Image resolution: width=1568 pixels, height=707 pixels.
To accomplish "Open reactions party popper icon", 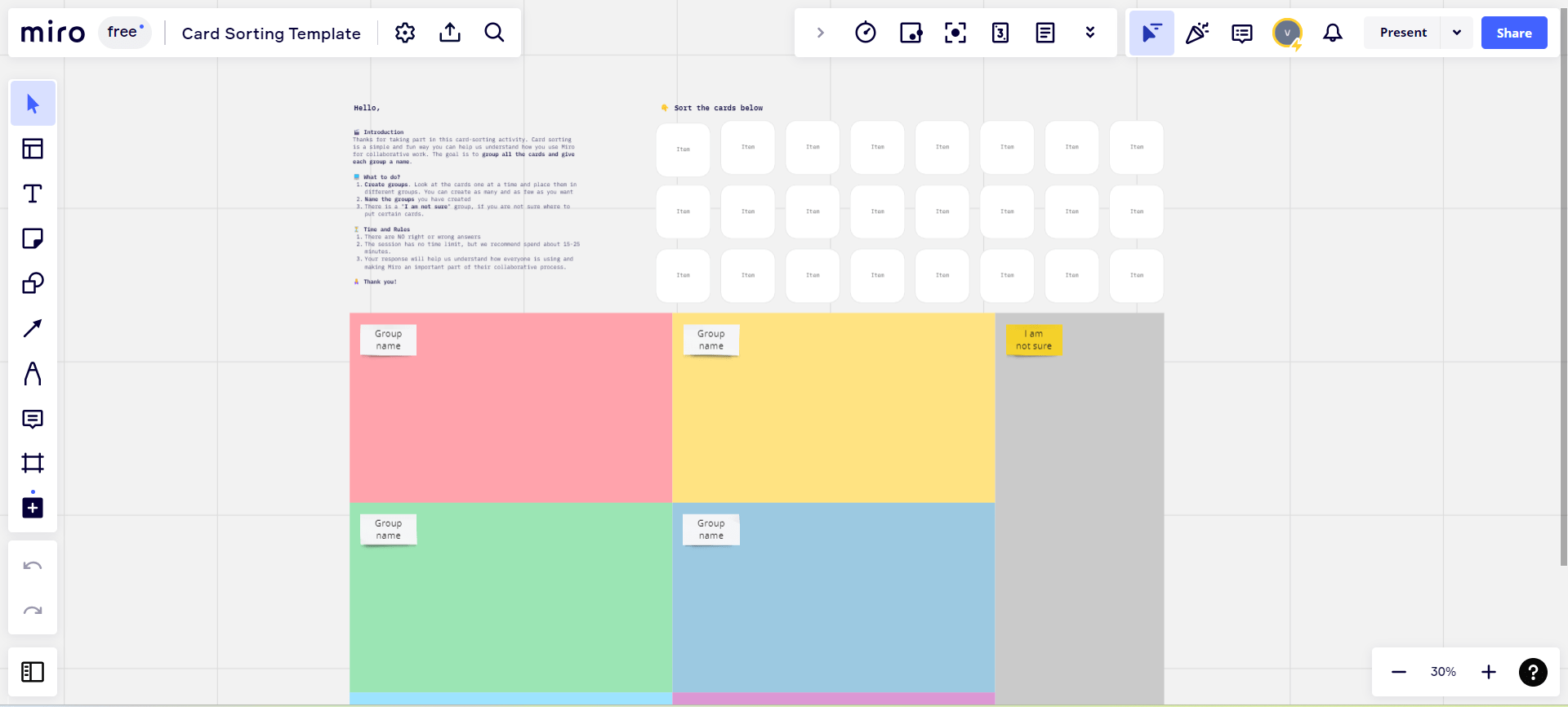I will 1197,33.
